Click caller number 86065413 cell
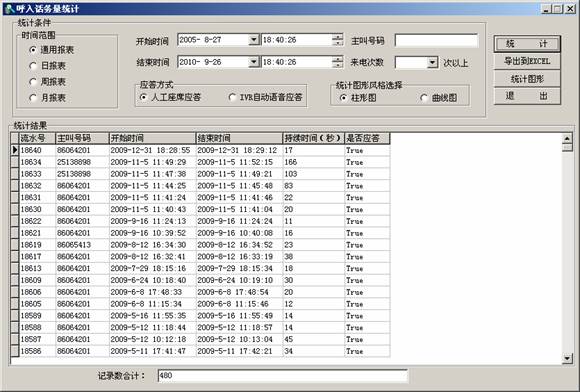Image resolution: width=580 pixels, height=392 pixels. 82,245
